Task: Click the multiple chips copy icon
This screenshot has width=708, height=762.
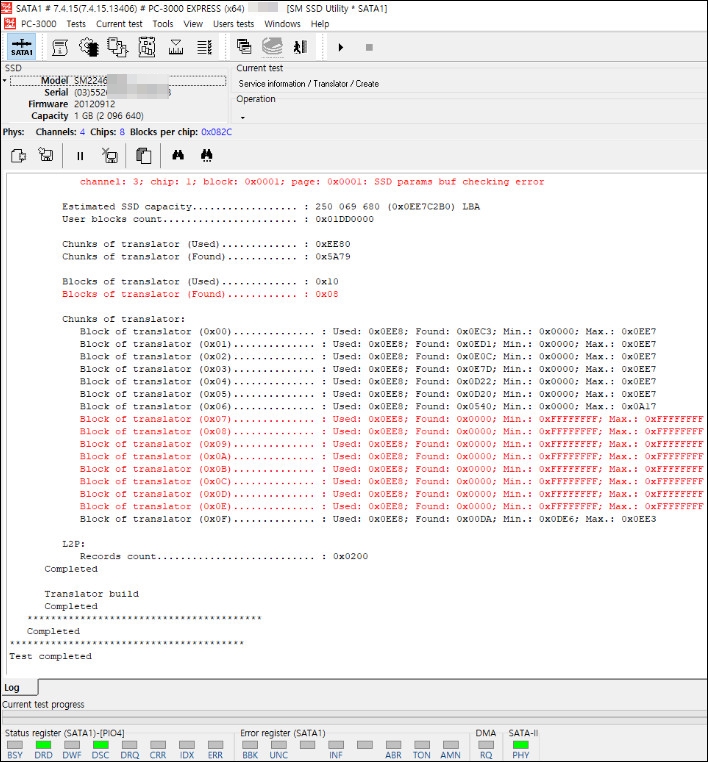Action: point(118,47)
